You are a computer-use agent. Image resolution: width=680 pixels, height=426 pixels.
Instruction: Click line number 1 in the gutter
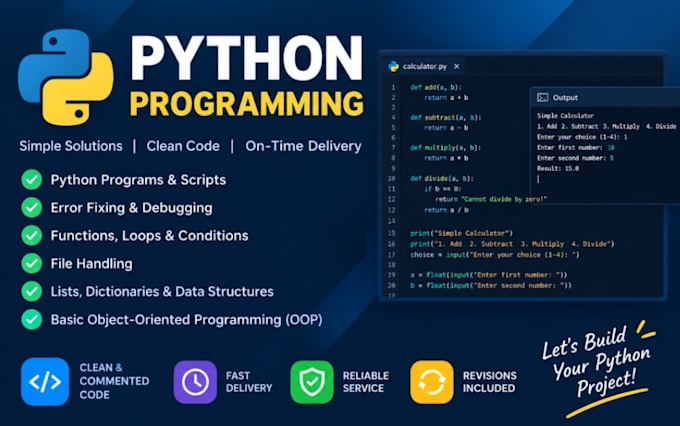(393, 87)
